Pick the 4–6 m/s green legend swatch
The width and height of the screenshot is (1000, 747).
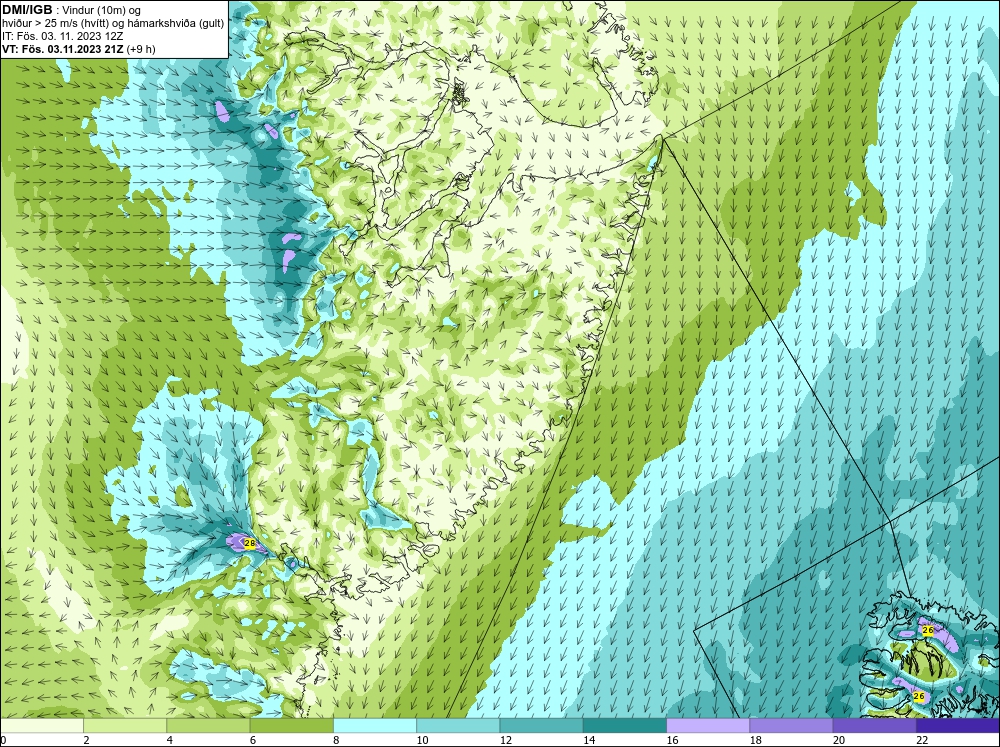point(208,725)
